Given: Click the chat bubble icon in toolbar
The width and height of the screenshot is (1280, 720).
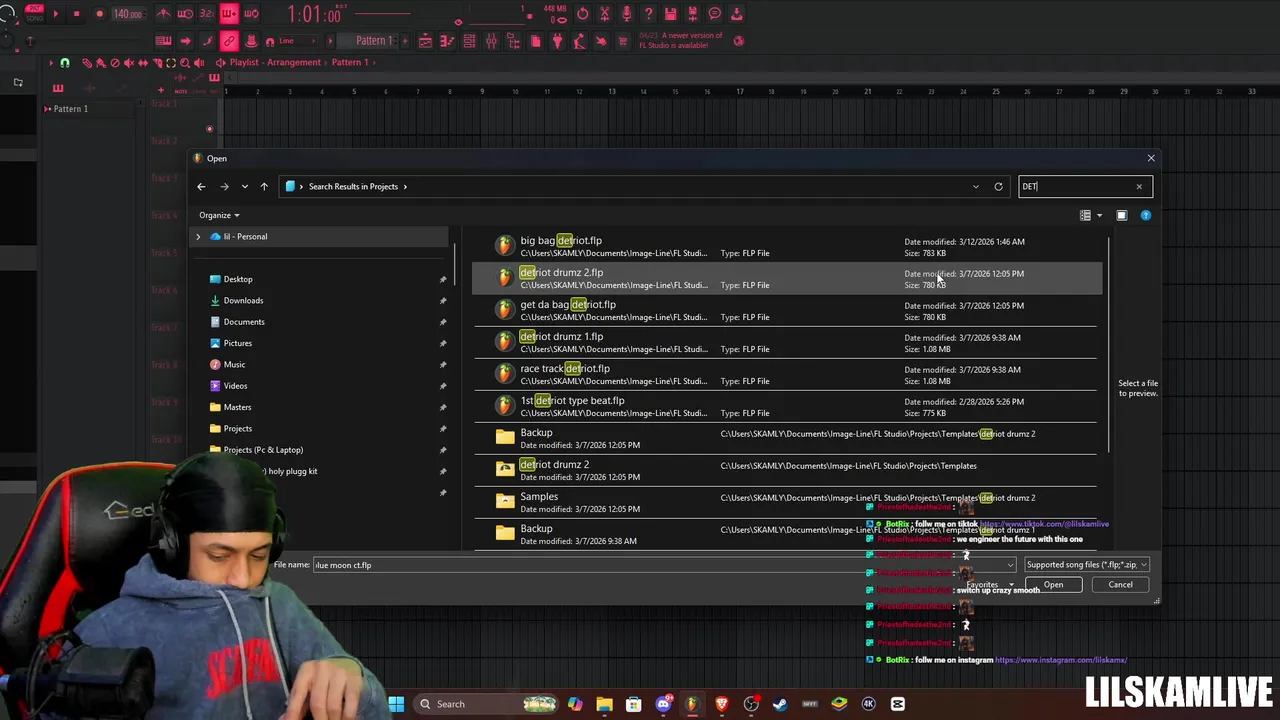Looking at the screenshot, I should pos(714,14).
